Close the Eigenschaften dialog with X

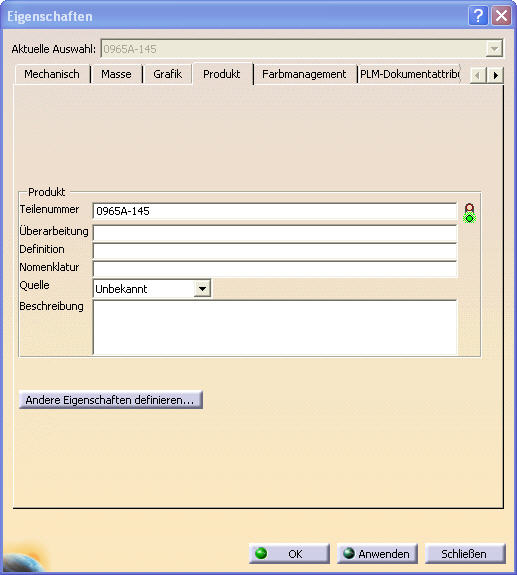pos(501,16)
